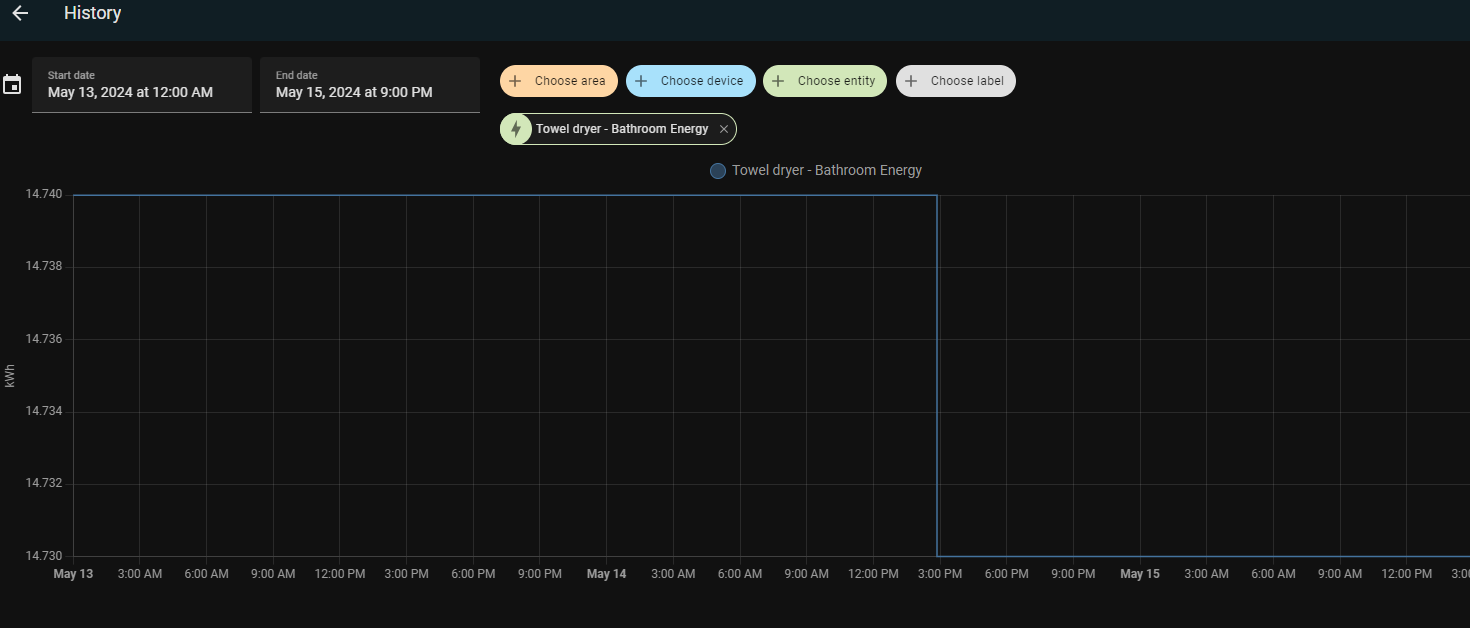The image size is (1470, 628).
Task: Open the calendar date range picker
Action: [x=12, y=85]
